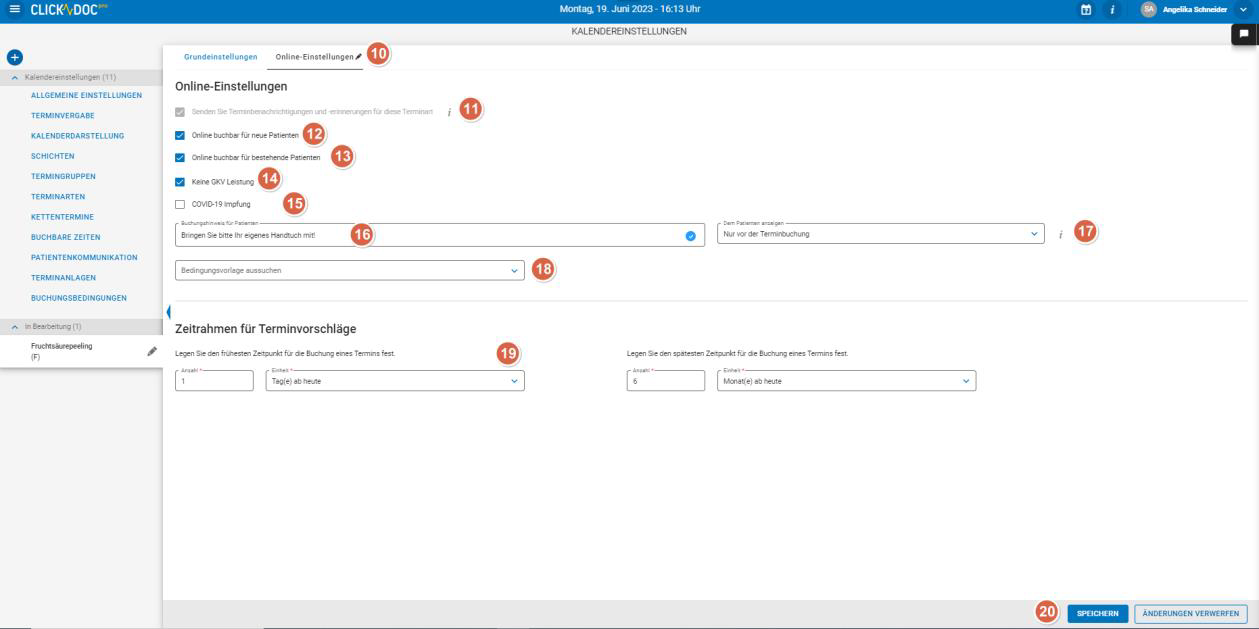Open the Monat(e) ab heute dropdown
Viewport: 1259px width, 629px height.
845,381
